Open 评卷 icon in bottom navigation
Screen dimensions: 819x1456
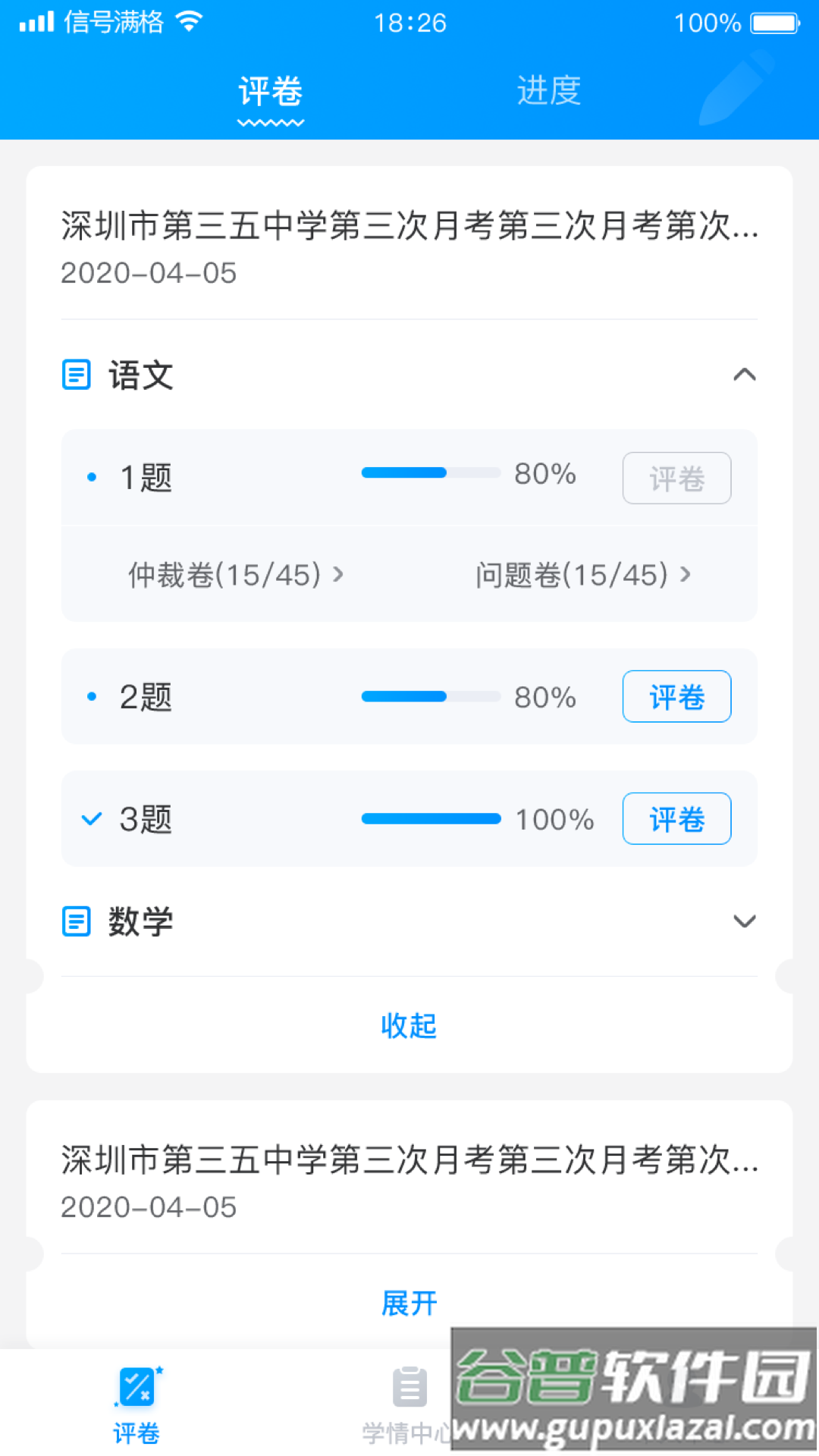click(137, 1388)
